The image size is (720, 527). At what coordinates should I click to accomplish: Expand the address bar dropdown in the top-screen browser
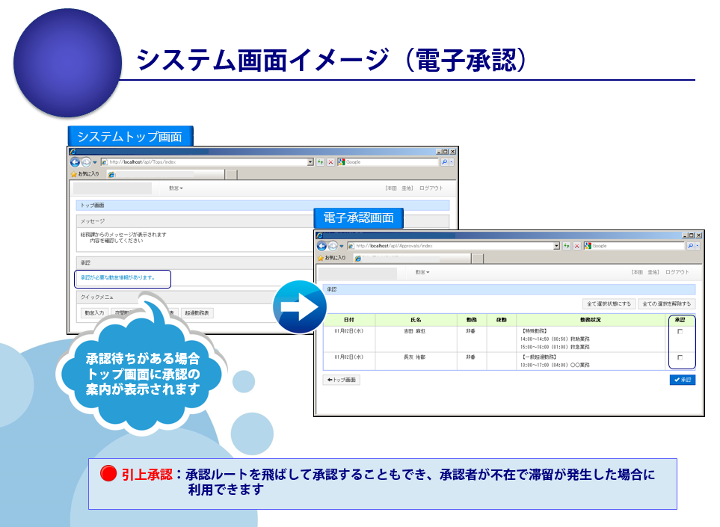pyautogui.click(x=310, y=162)
